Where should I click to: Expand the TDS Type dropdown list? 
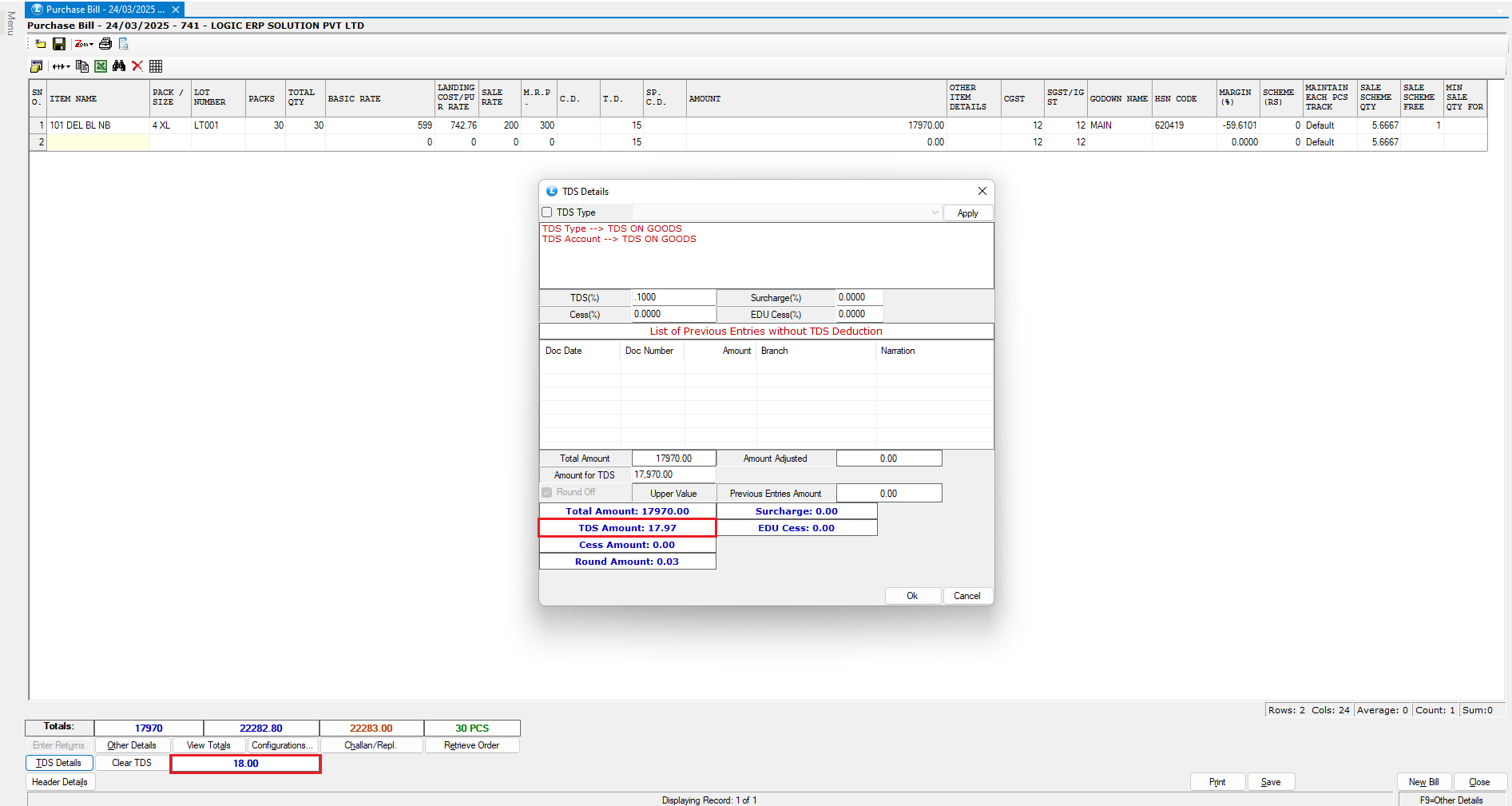coord(935,212)
